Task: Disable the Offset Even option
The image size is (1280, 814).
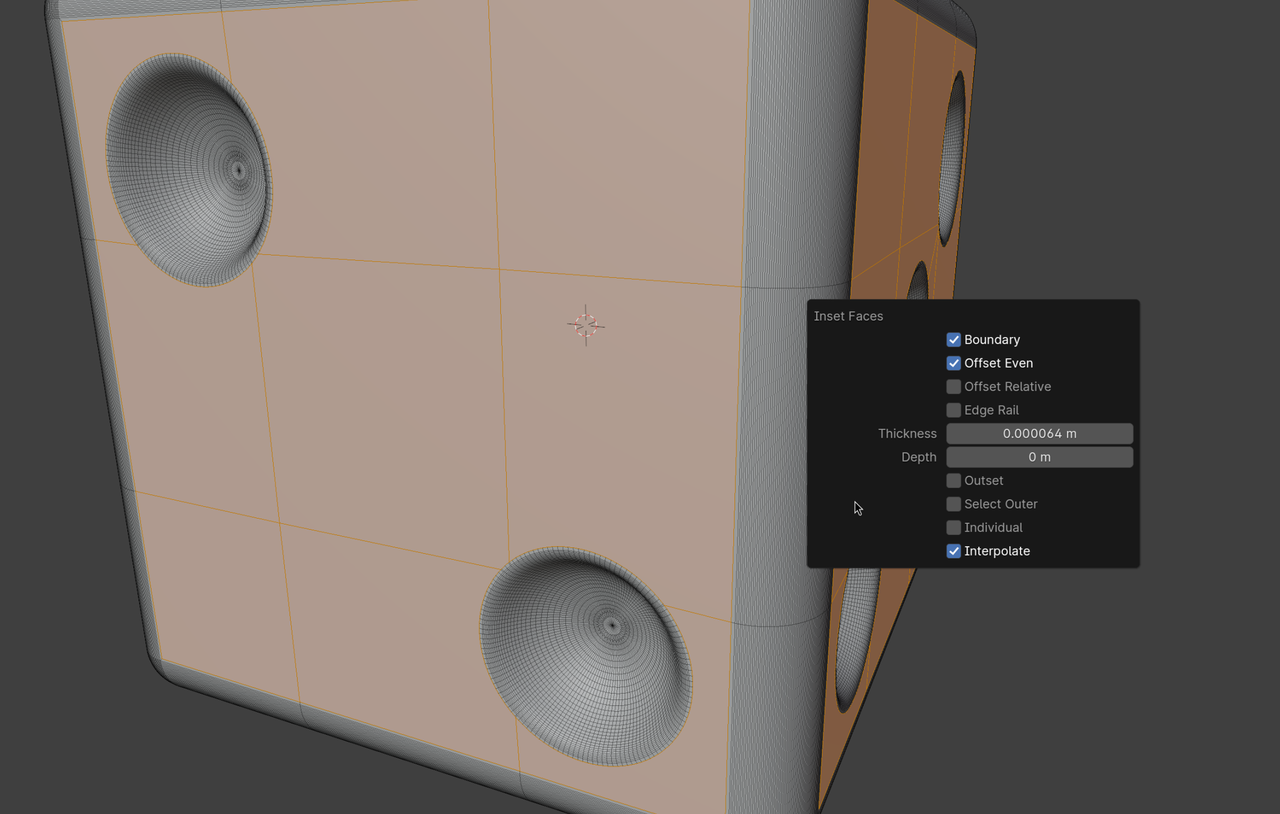Action: (953, 363)
